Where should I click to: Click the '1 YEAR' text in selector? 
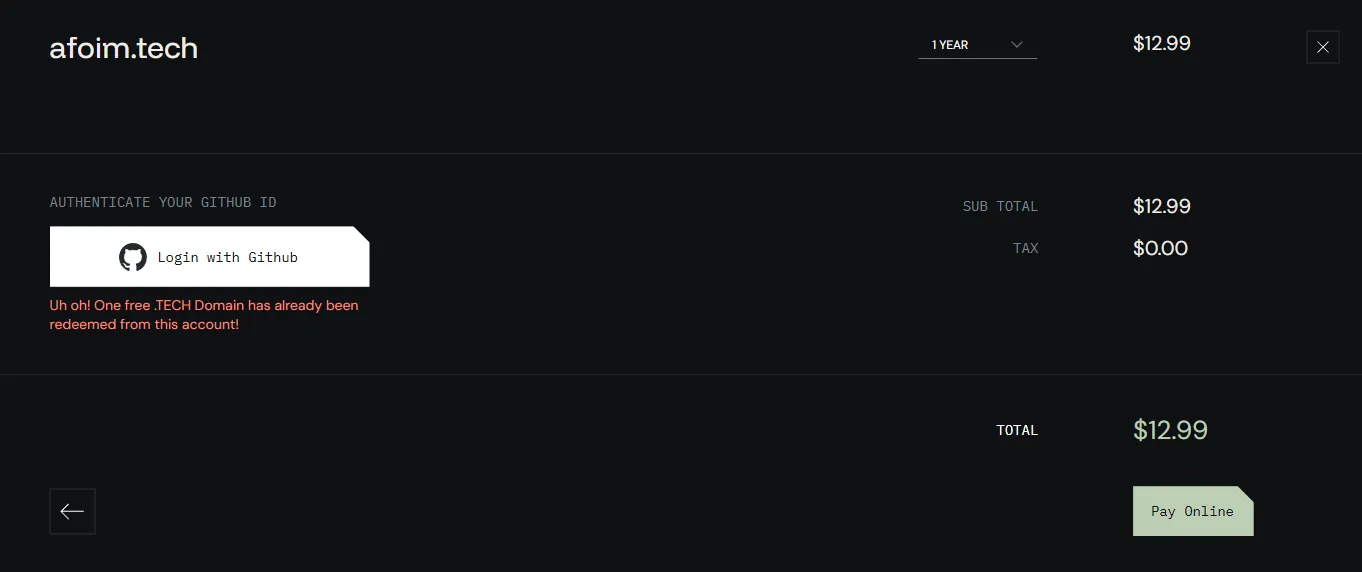coord(950,45)
